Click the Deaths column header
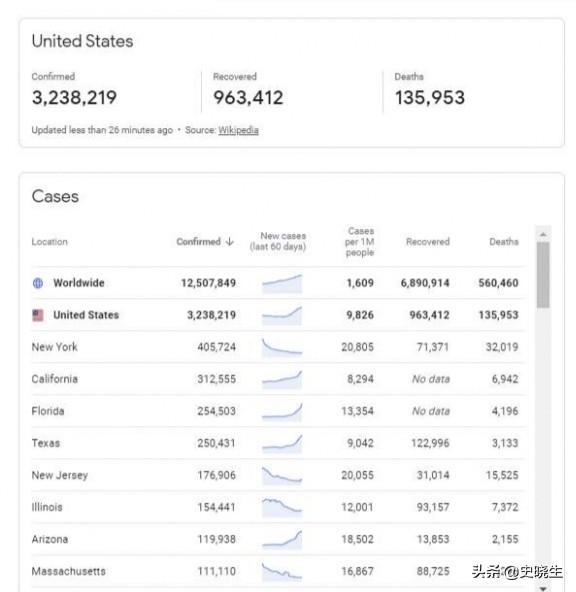The height and width of the screenshot is (592, 576). click(x=504, y=242)
